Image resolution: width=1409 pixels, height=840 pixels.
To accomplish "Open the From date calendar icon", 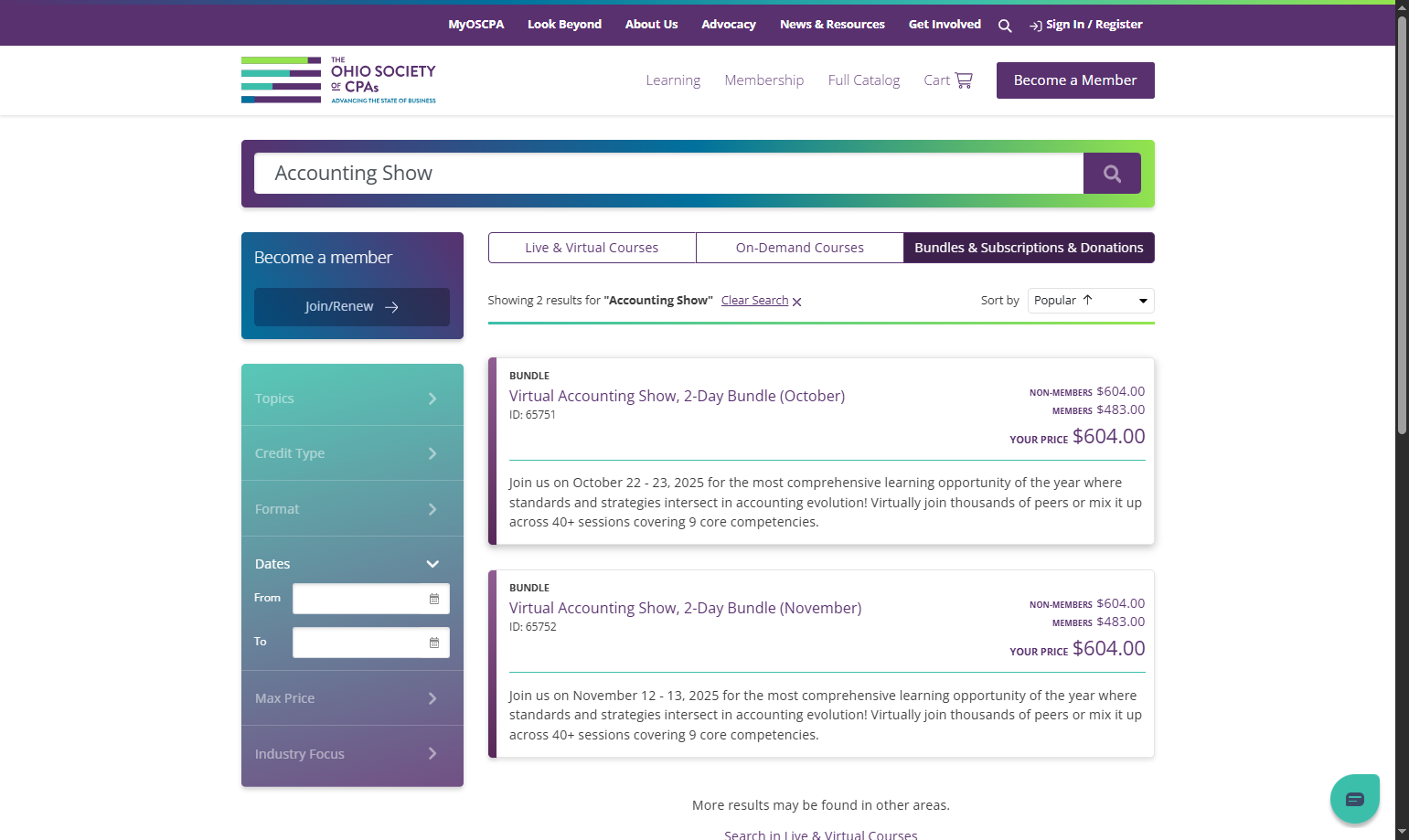I will pos(434,599).
